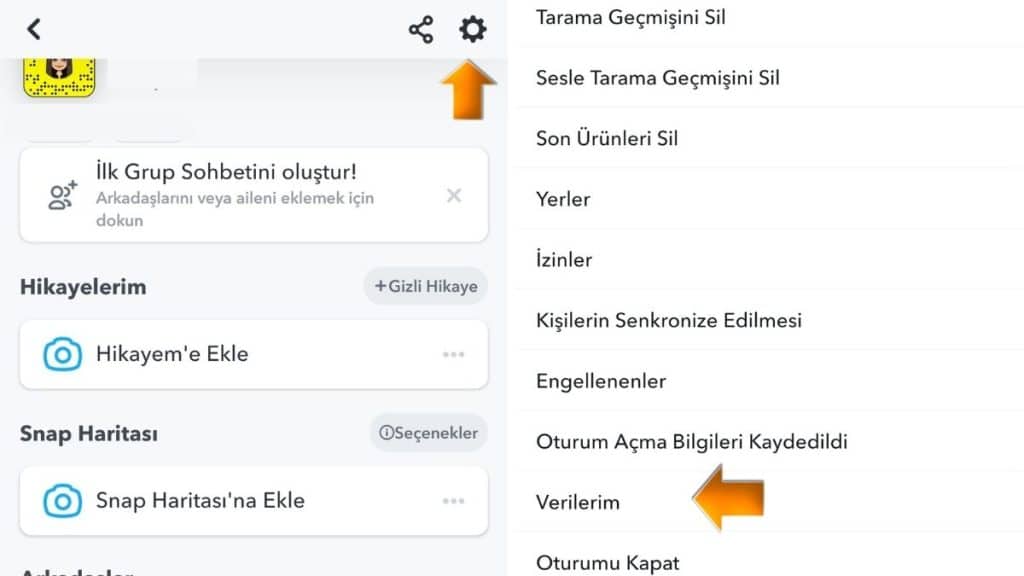The width and height of the screenshot is (1024, 576).
Task: Tap the back arrow icon
Action: 34,29
